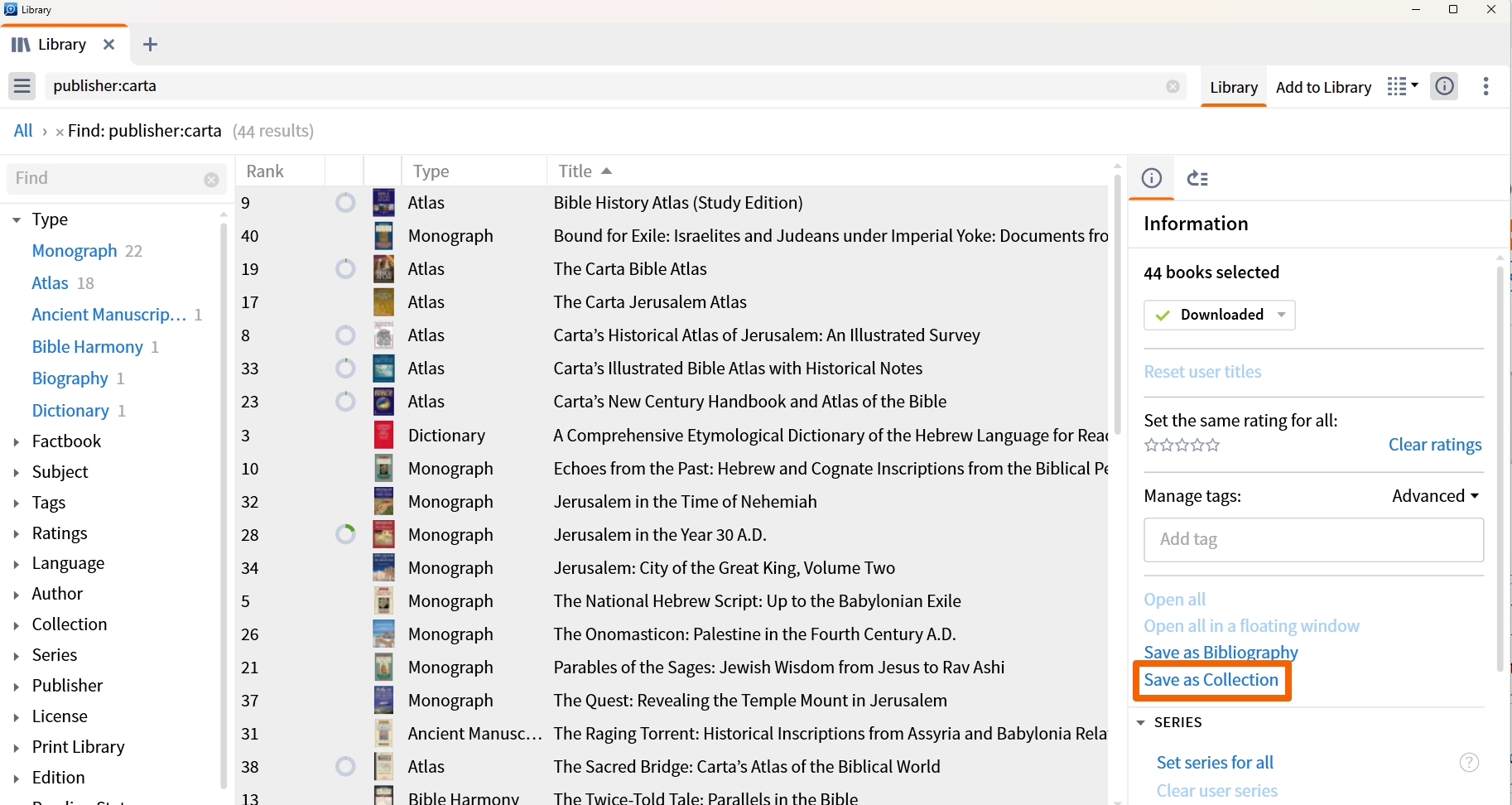Open the hamburger menu beside search box
1512x805 pixels.
point(22,86)
